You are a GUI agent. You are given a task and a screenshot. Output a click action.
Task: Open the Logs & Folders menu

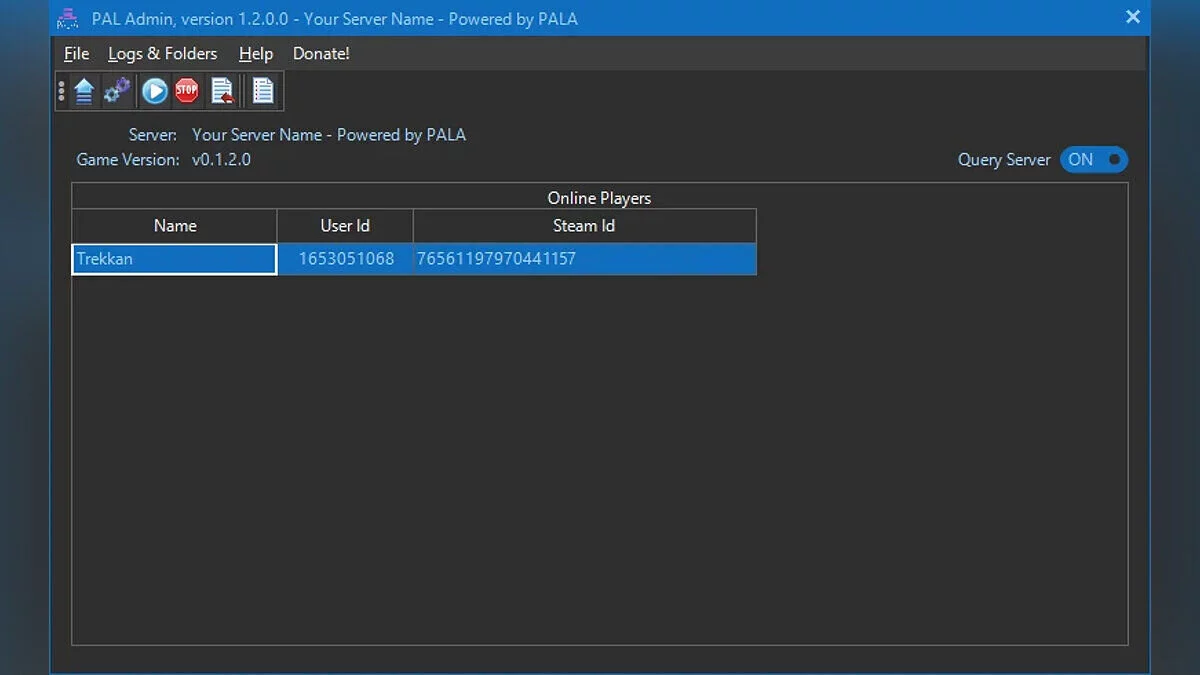coord(163,54)
